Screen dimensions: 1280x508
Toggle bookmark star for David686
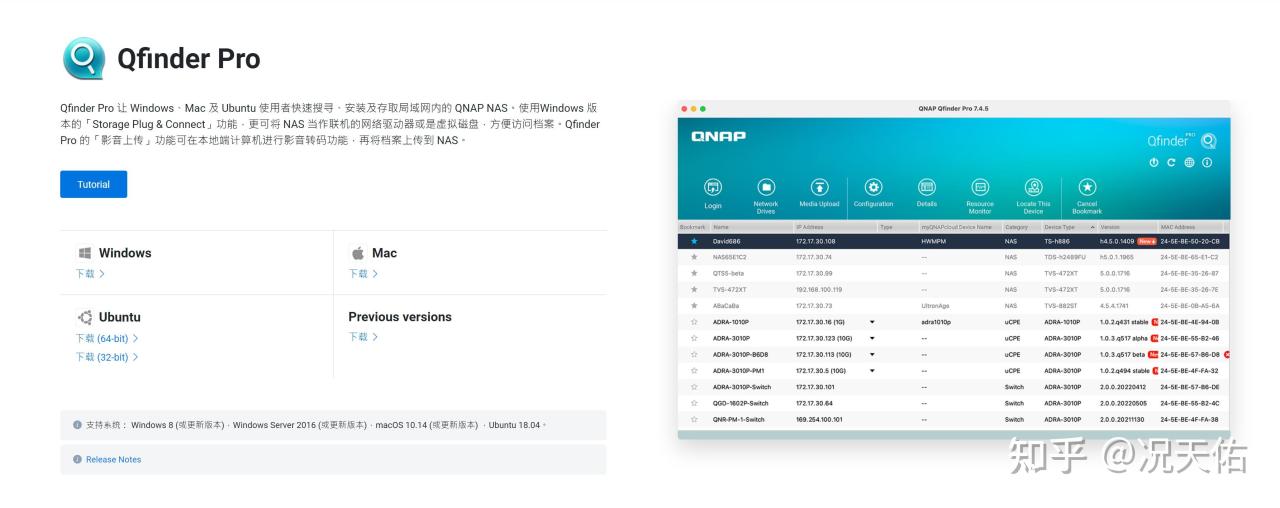[694, 241]
